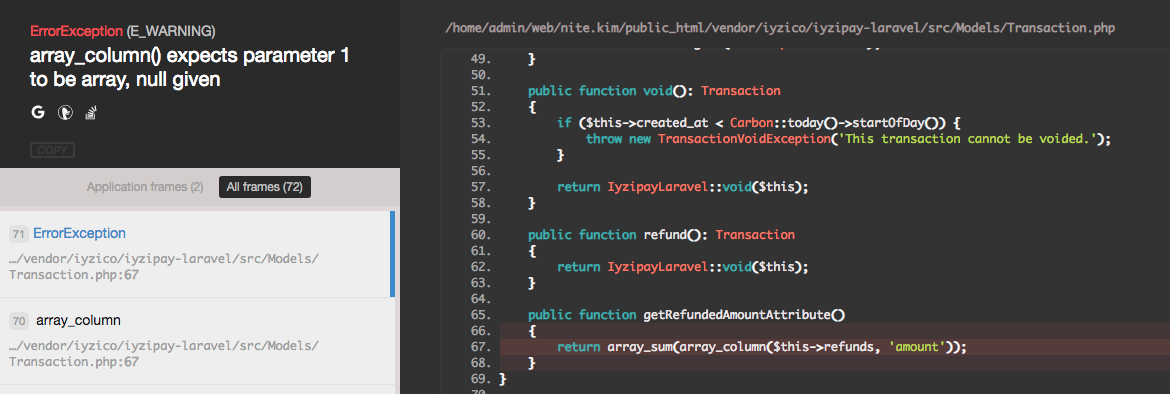Click the array_column() error message text
The image size is (1170, 394).
point(190,67)
